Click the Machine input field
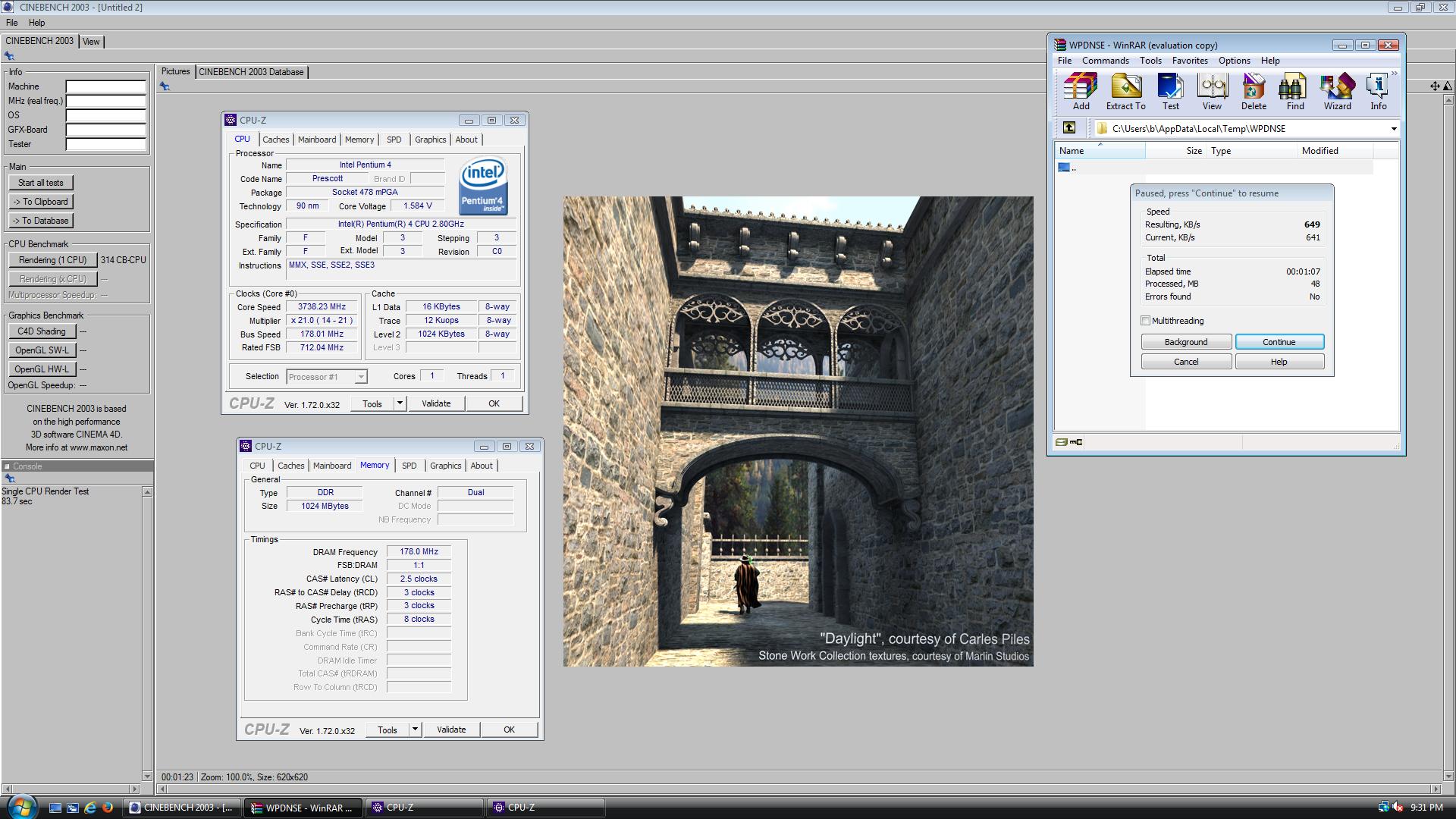The height and width of the screenshot is (819, 1456). [x=105, y=86]
